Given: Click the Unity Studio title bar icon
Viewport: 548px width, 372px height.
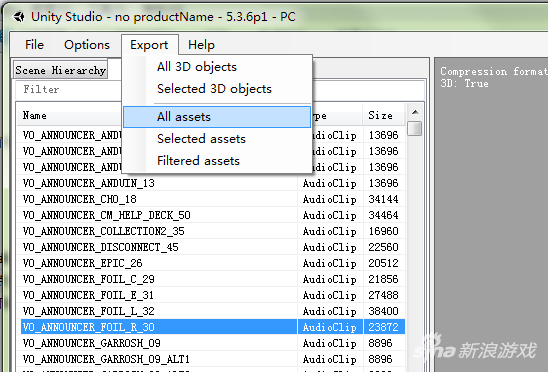Looking at the screenshot, I should pyautogui.click(x=19, y=16).
